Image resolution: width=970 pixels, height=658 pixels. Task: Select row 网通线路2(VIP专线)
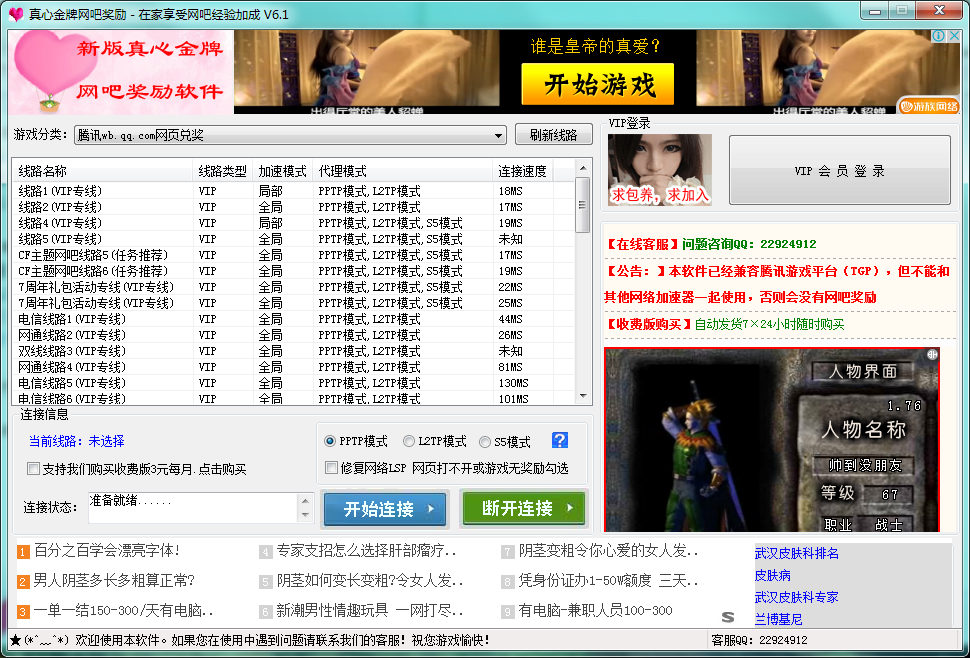pyautogui.click(x=293, y=335)
